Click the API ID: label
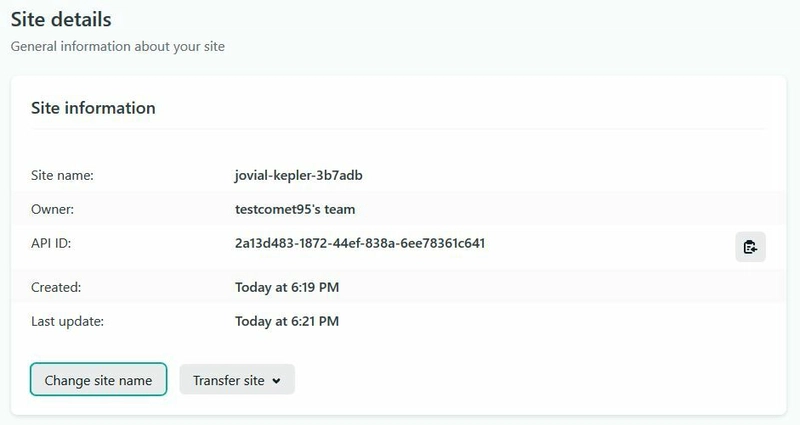800x425 pixels. pos(52,244)
